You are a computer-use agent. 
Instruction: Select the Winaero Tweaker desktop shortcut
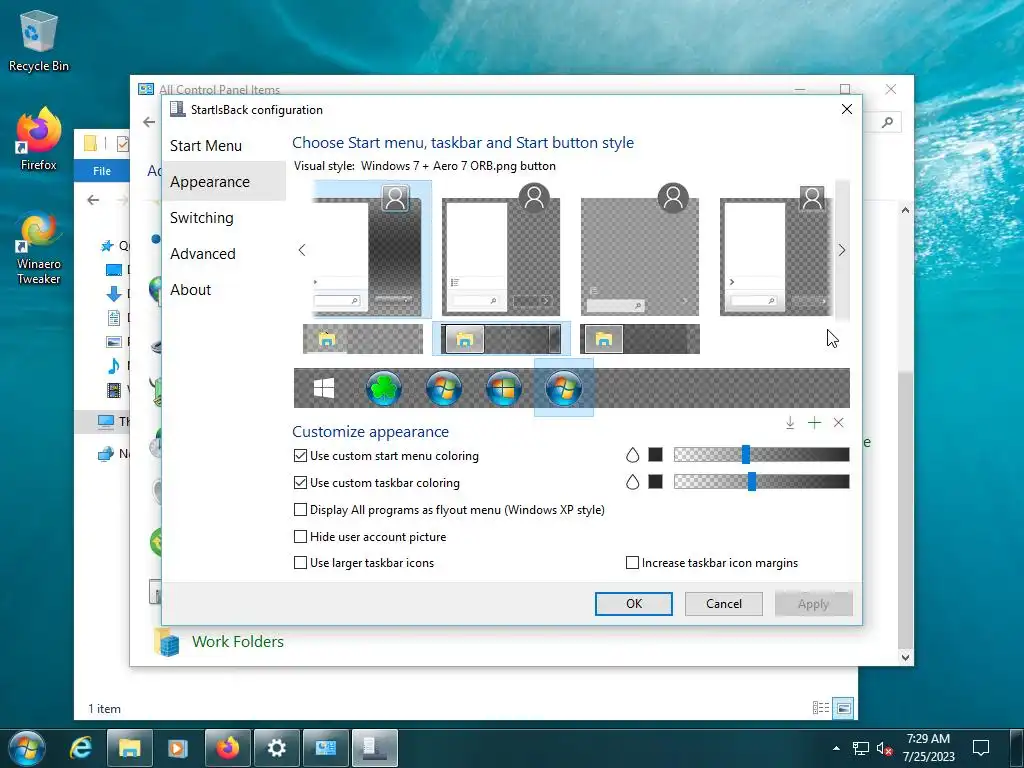[x=39, y=248]
